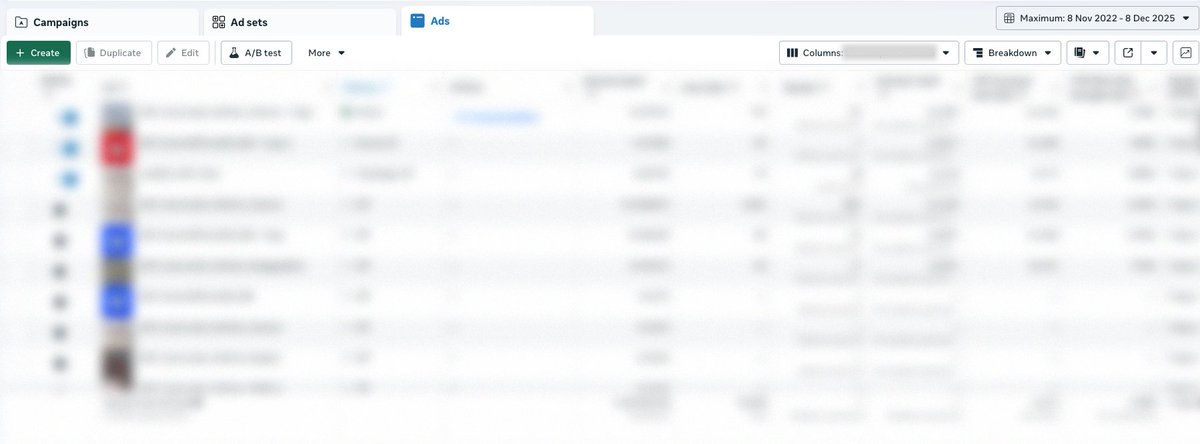Open the Ad sets tab

(300, 21)
